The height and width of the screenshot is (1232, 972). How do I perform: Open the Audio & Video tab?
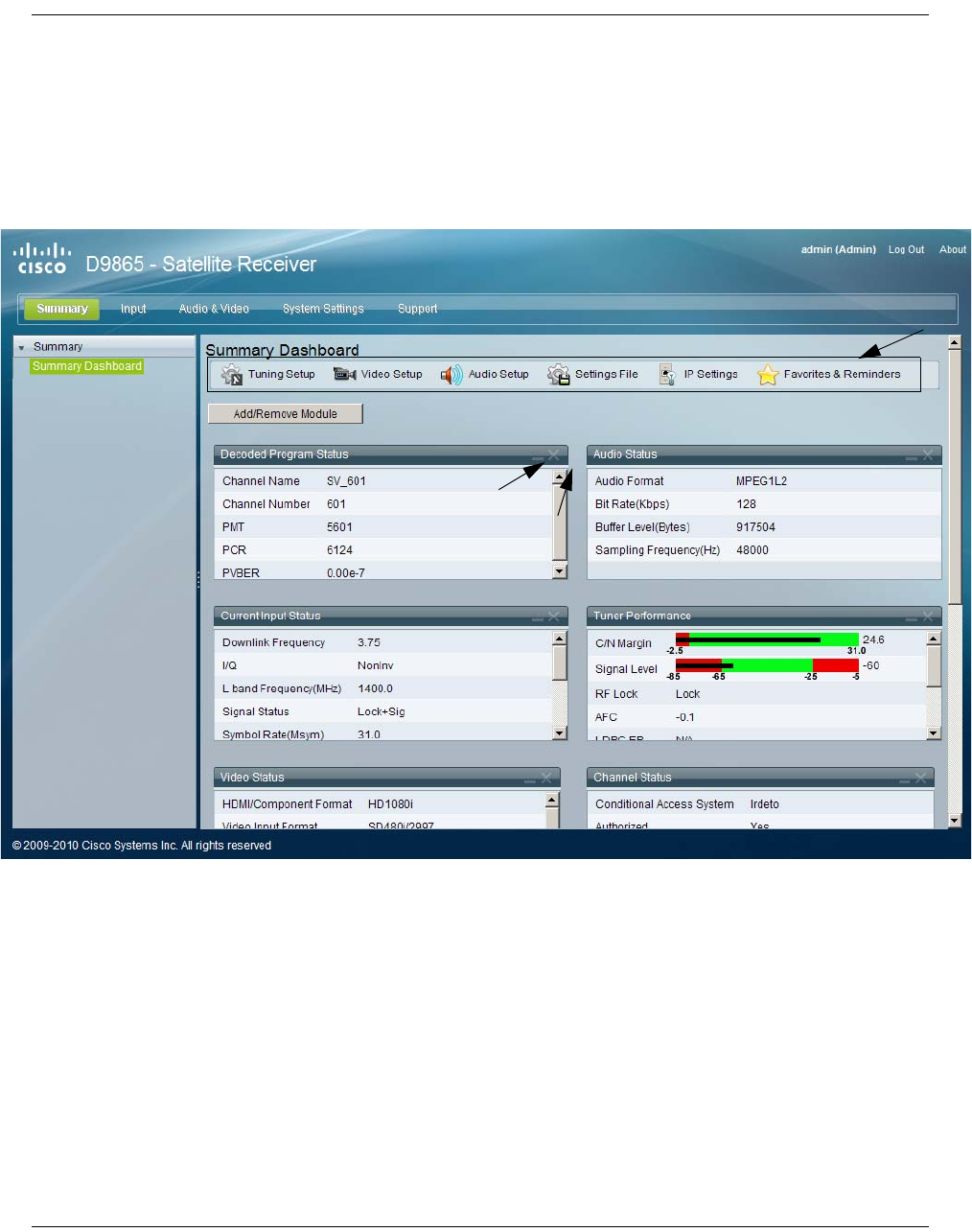tap(214, 309)
